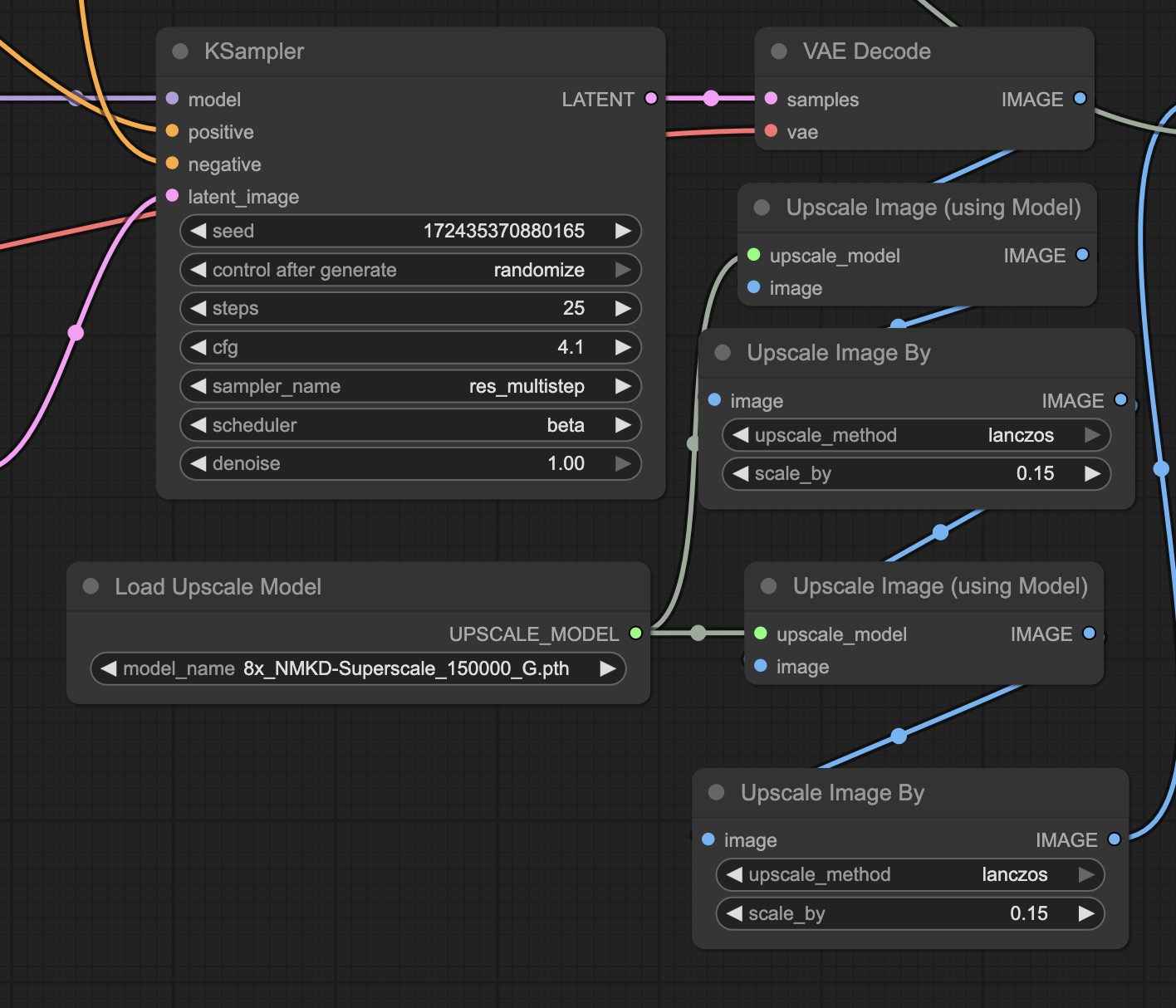This screenshot has width=1176, height=1008.
Task: Click the latent_image input port on KSampler
Action: [x=172, y=196]
